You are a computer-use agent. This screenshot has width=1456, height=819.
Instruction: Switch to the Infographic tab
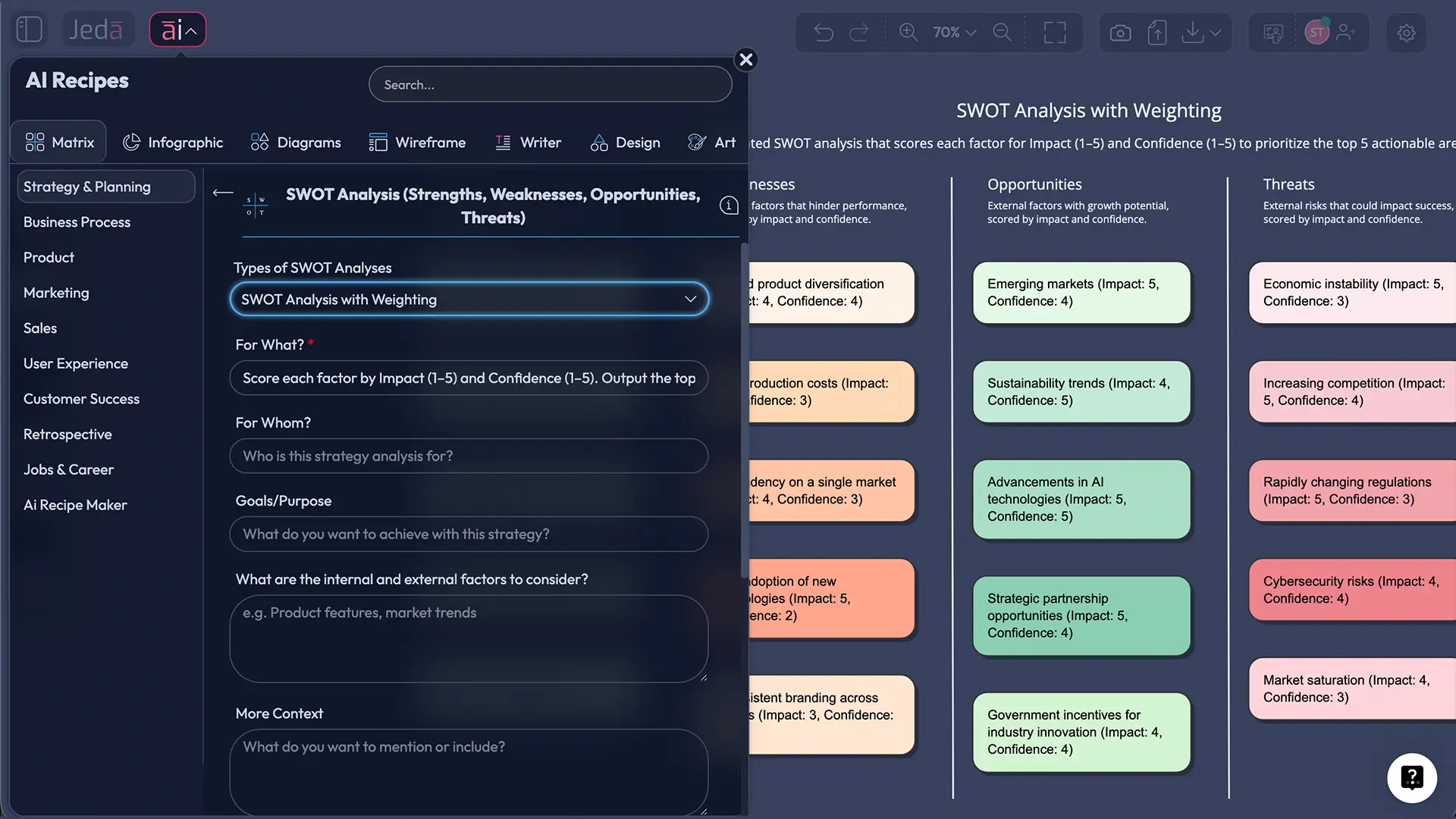pyautogui.click(x=173, y=143)
